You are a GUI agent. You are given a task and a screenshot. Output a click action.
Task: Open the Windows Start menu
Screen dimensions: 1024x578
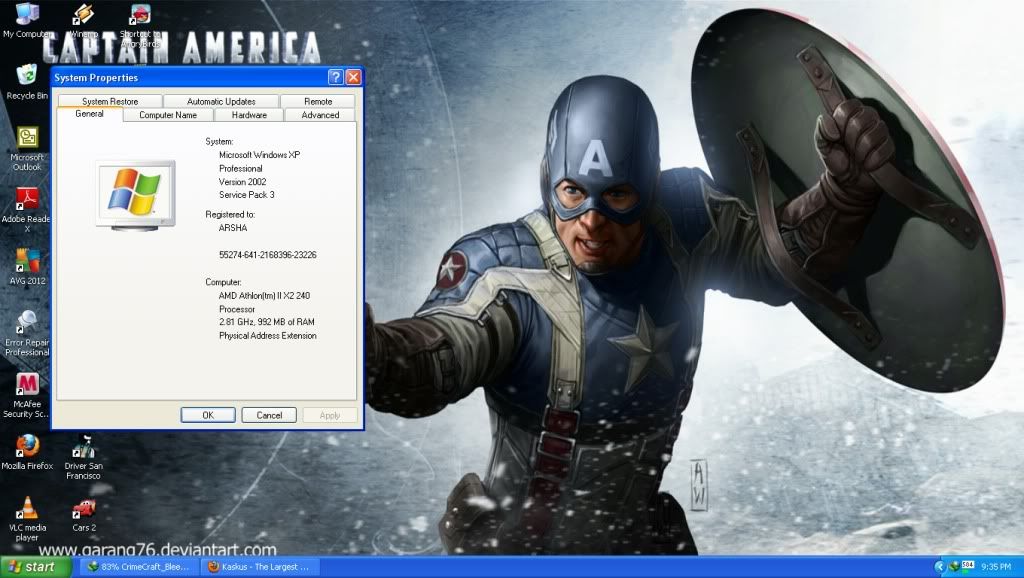click(x=36, y=566)
